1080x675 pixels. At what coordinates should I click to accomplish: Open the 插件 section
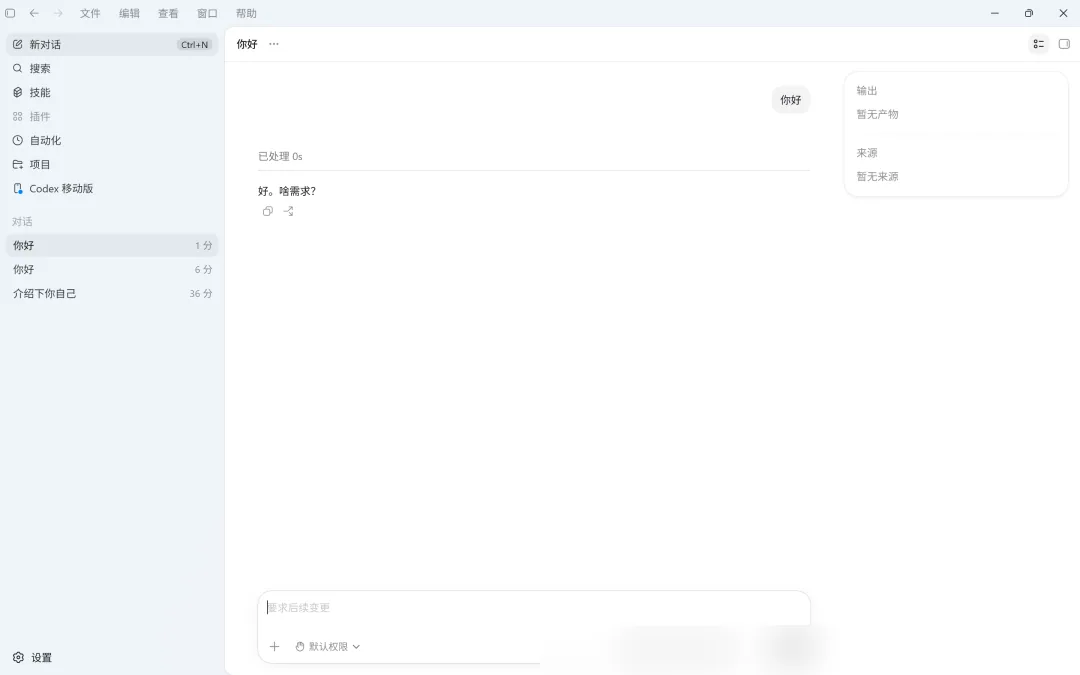112,116
